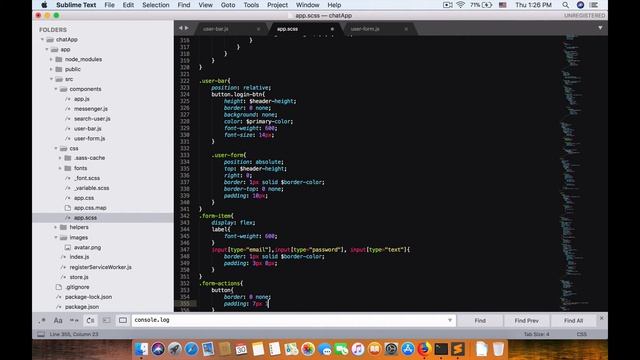Close the find panel
640x360 pixels.
(x=601, y=318)
